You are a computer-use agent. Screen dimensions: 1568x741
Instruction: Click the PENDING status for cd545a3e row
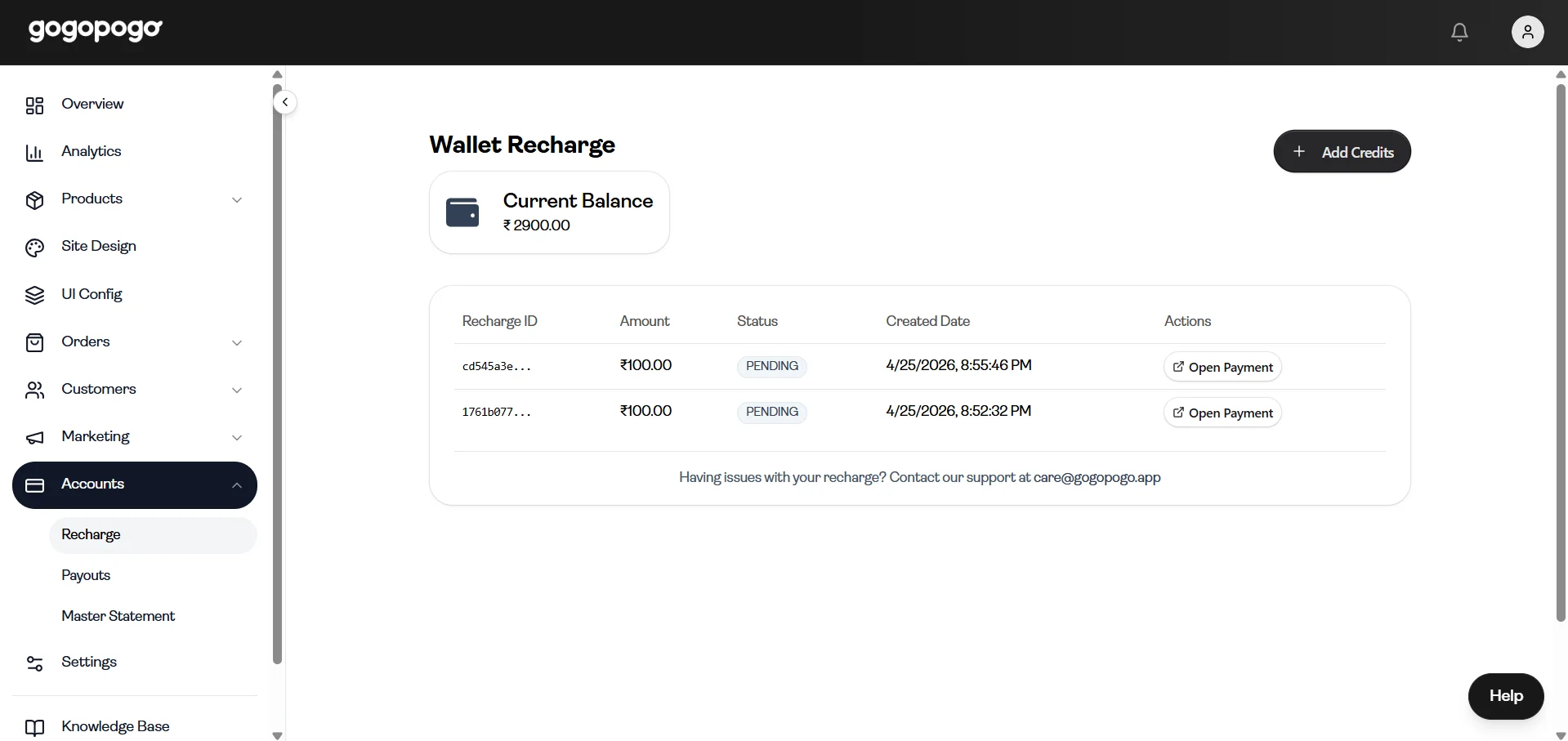click(772, 366)
